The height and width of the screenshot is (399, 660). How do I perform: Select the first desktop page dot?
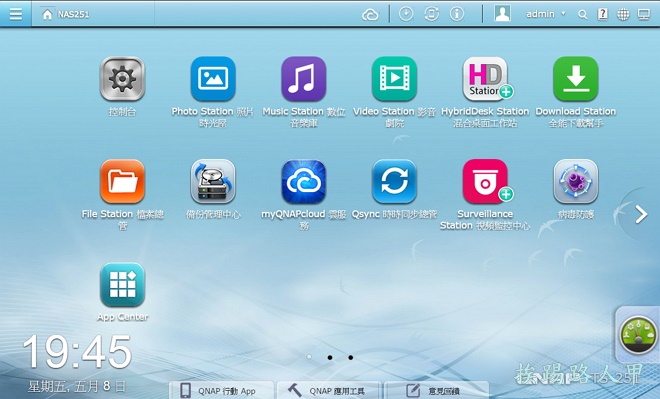pyautogui.click(x=309, y=357)
